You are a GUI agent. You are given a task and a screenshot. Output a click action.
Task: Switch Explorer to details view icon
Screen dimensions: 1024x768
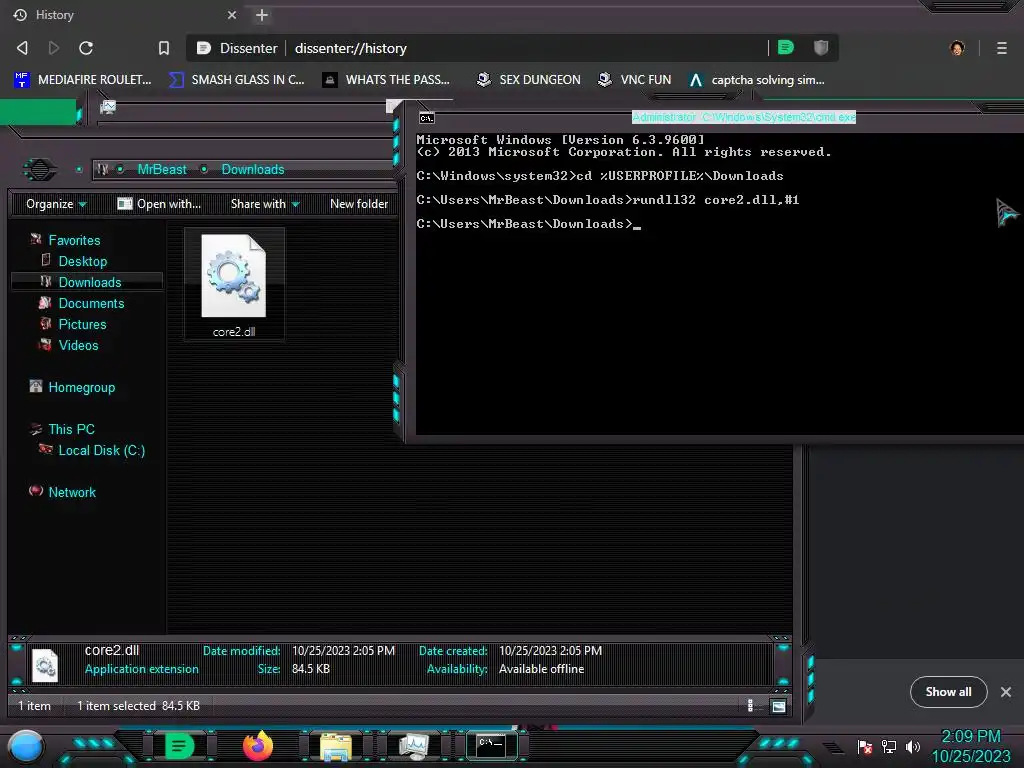750,705
